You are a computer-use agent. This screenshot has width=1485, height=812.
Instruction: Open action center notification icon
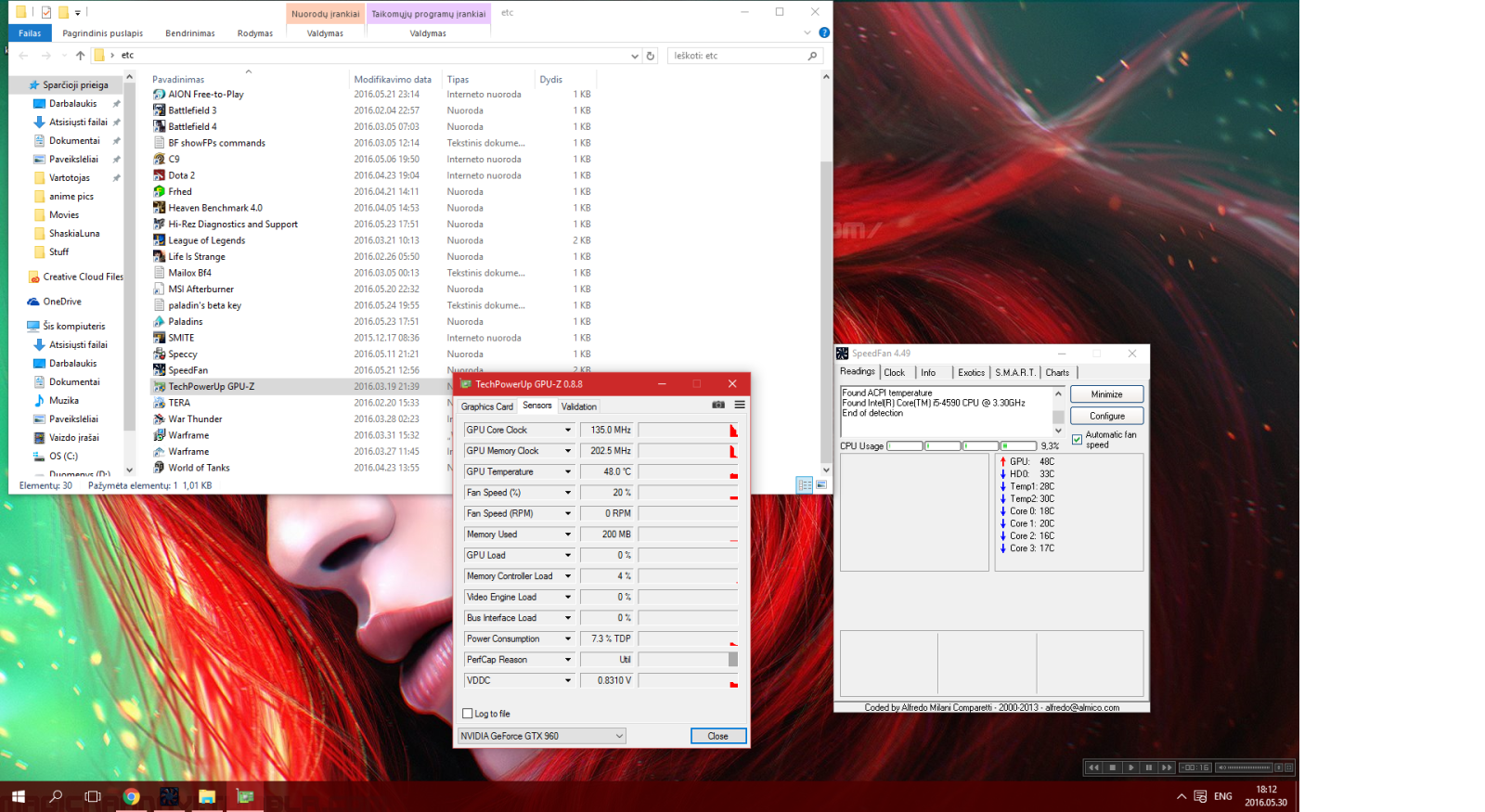(x=1200, y=796)
